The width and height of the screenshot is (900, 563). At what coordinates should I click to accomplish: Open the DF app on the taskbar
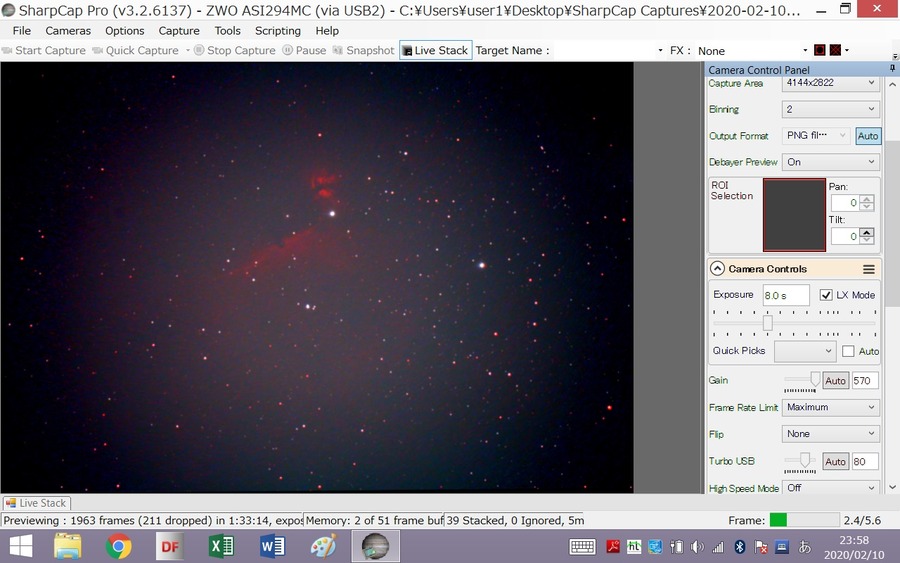(x=170, y=546)
